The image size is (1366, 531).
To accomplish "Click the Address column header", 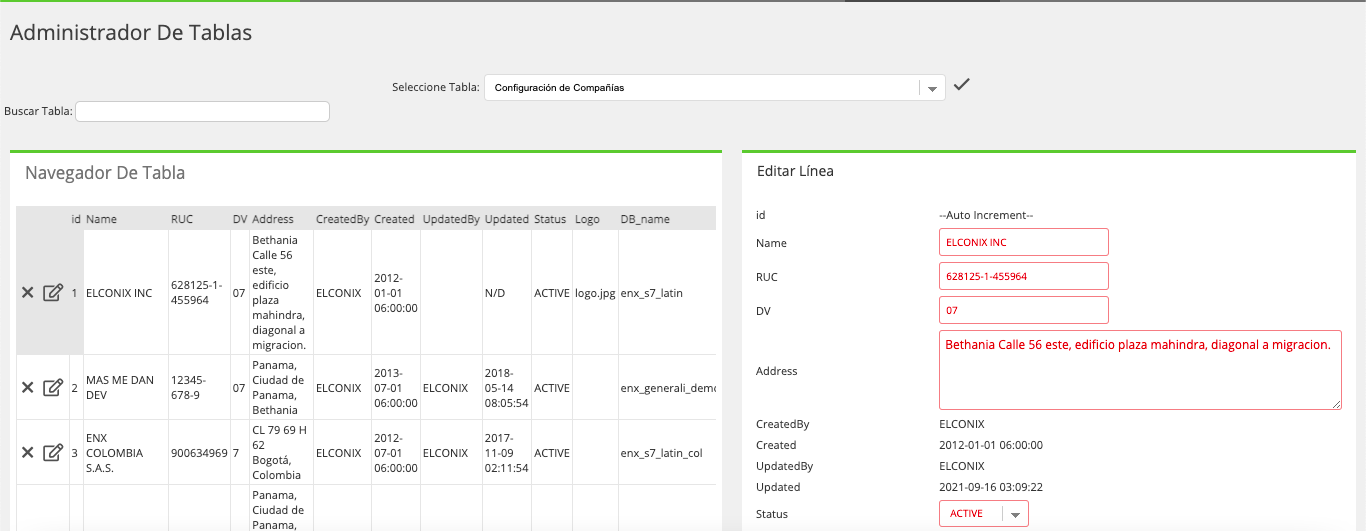I will pyautogui.click(x=273, y=219).
